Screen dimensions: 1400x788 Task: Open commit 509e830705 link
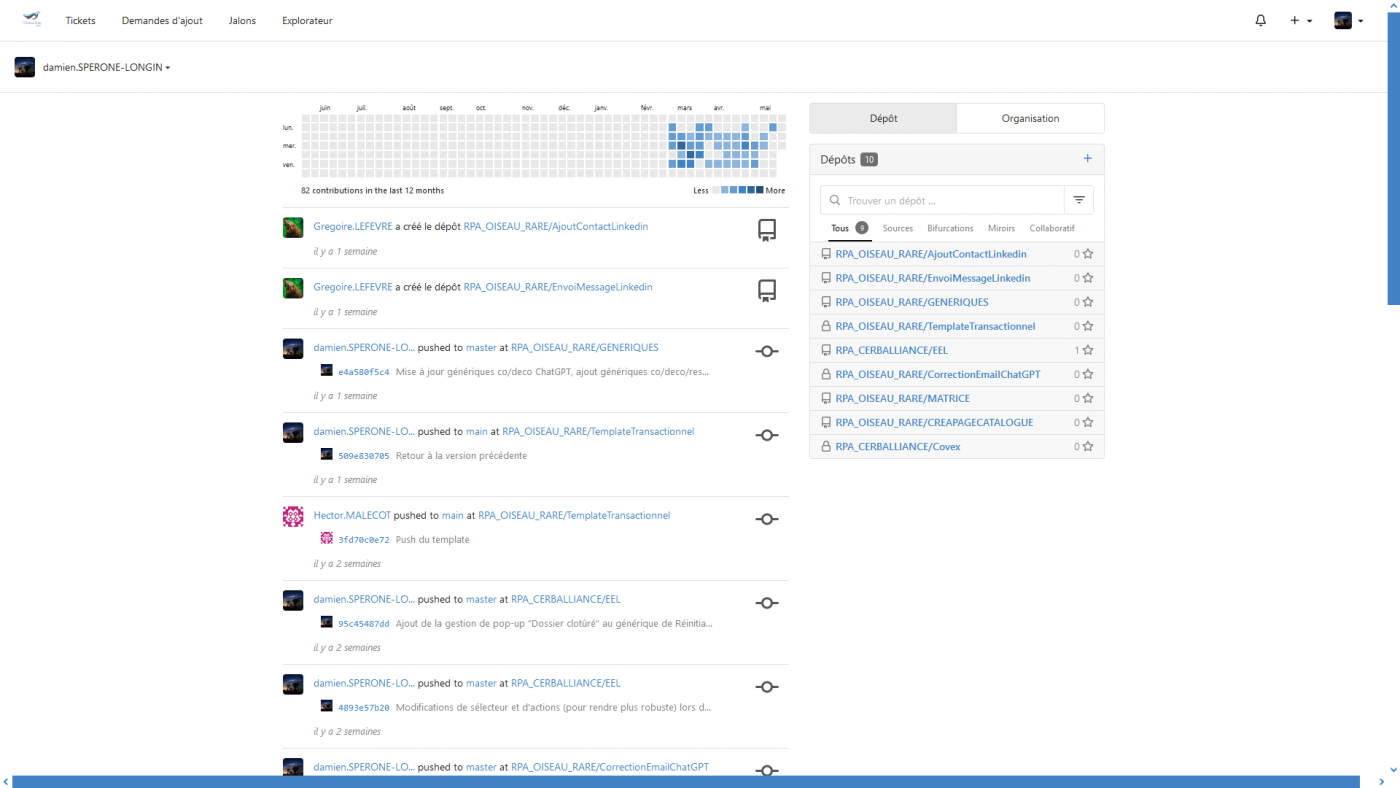[363, 456]
